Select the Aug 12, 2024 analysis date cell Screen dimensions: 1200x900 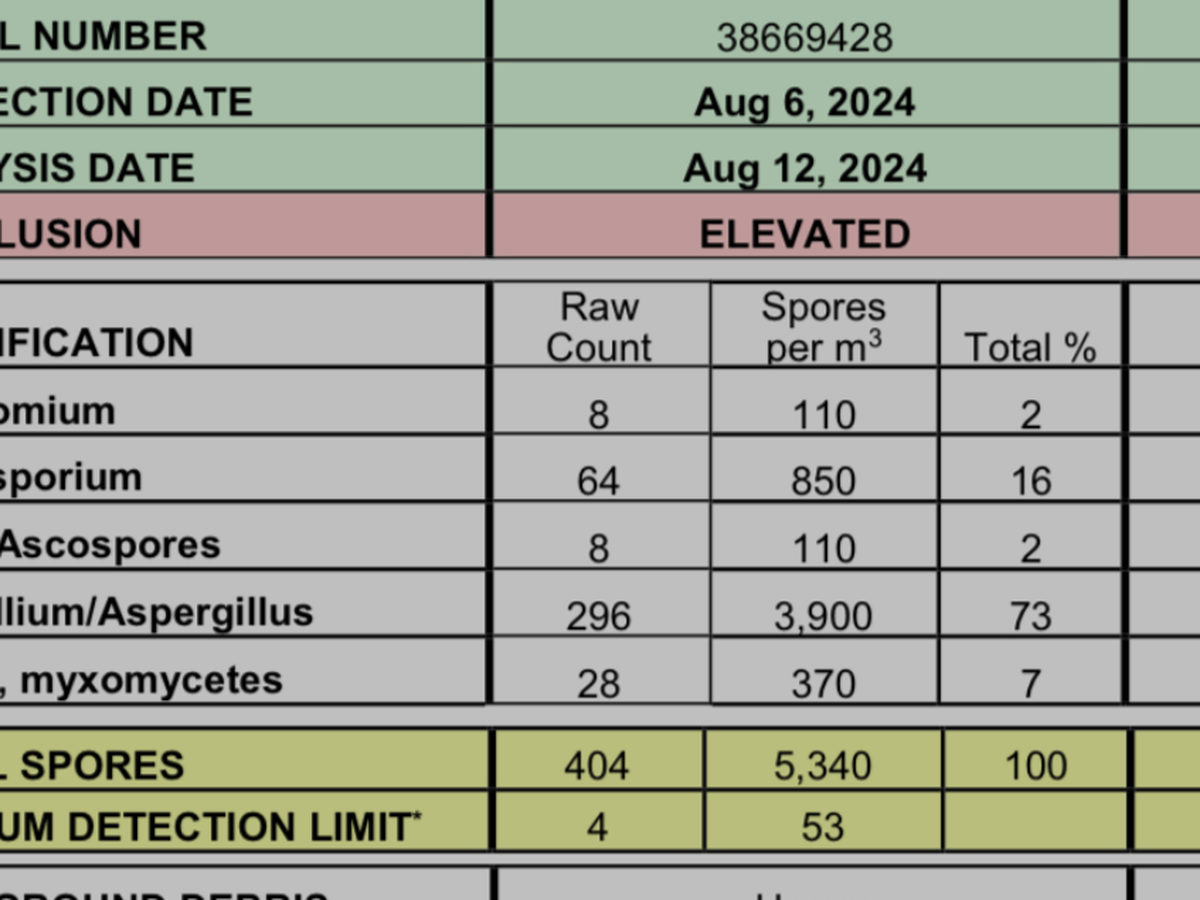[x=805, y=168]
